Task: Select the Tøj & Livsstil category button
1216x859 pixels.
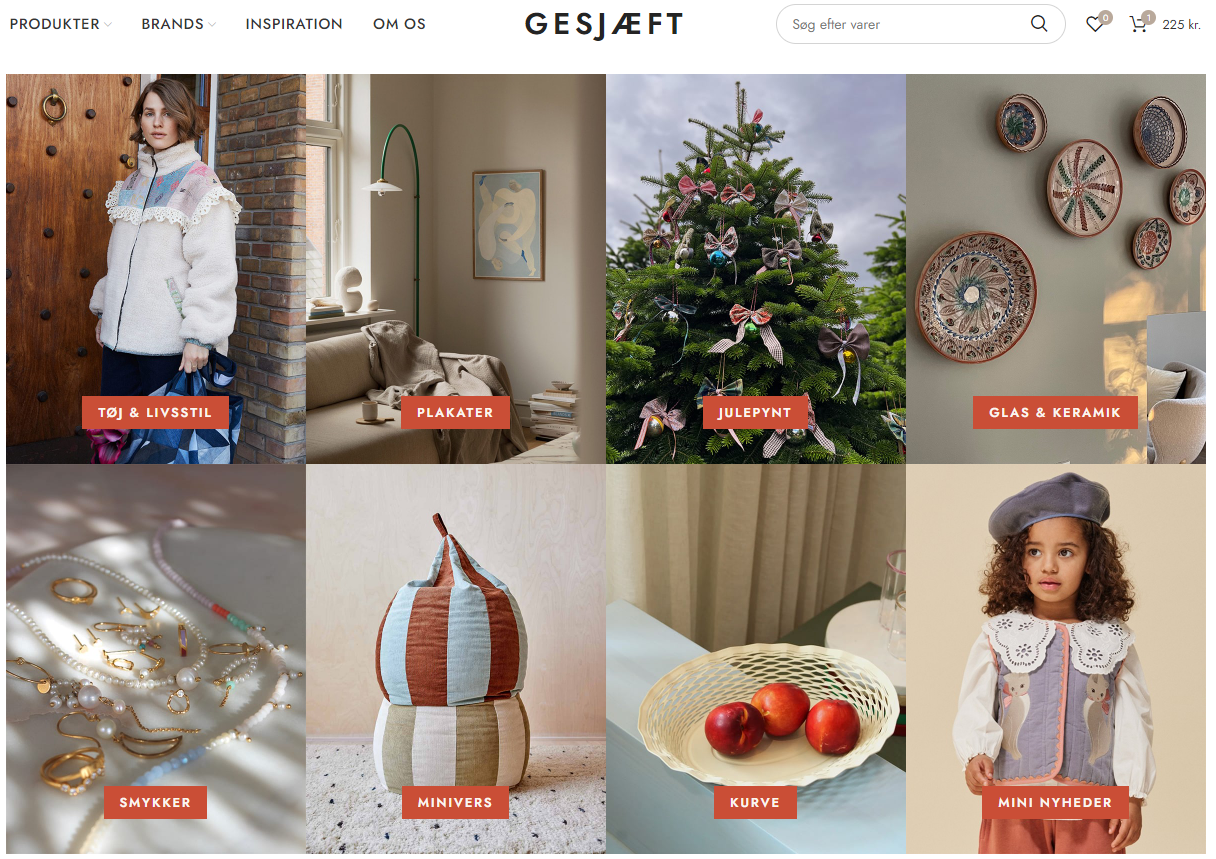Action: pos(155,412)
